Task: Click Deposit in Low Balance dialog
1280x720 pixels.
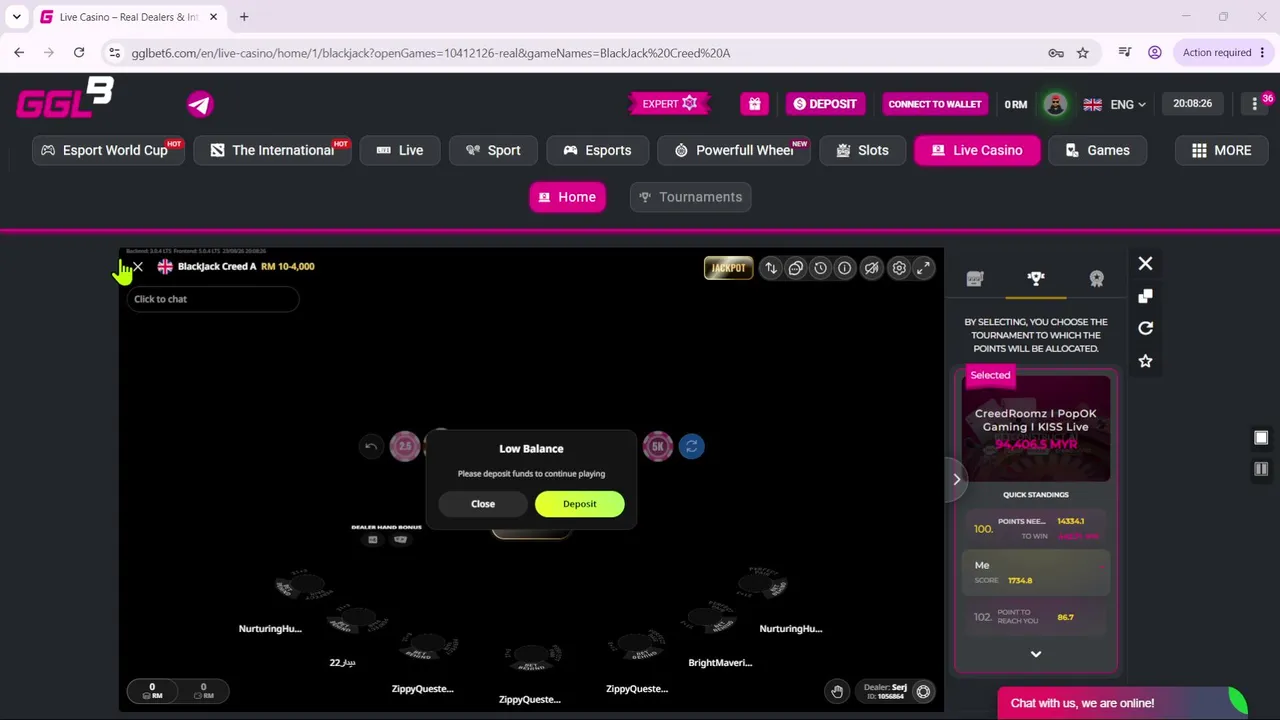Action: (x=580, y=504)
